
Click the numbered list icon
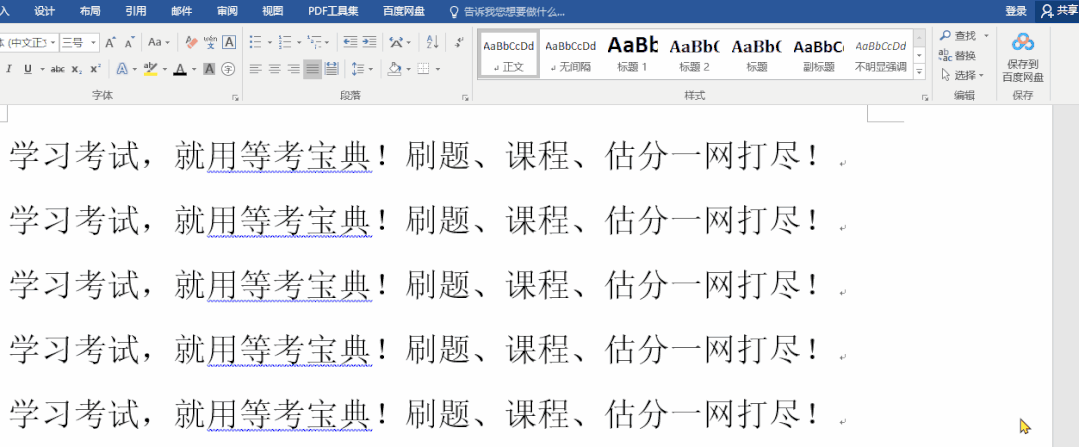point(285,43)
